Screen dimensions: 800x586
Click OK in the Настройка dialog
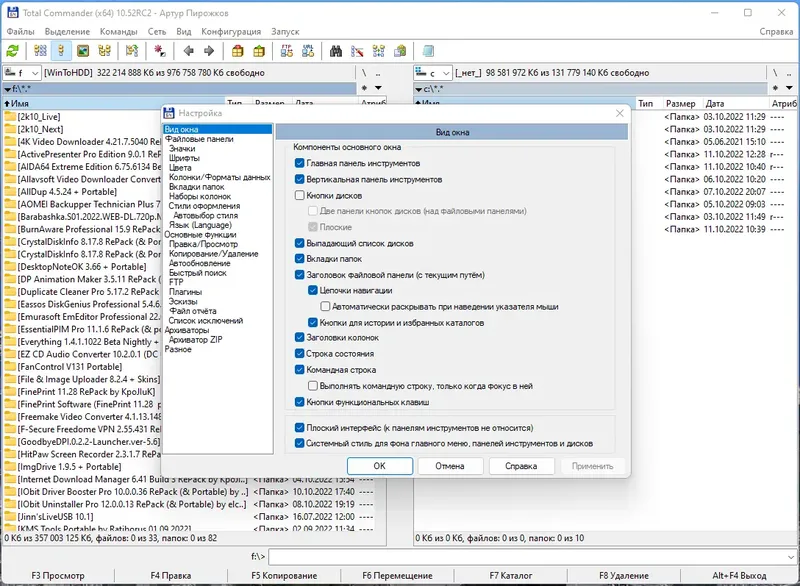(380, 466)
